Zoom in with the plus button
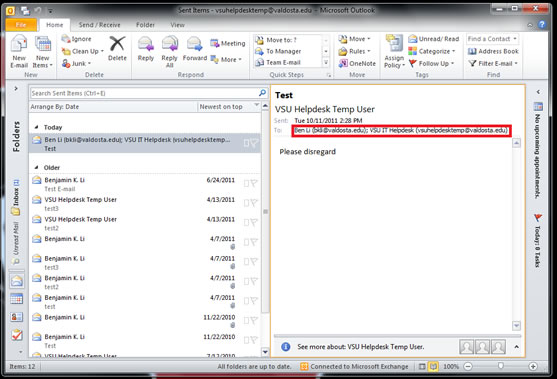This screenshot has width=557, height=379. tap(533, 366)
